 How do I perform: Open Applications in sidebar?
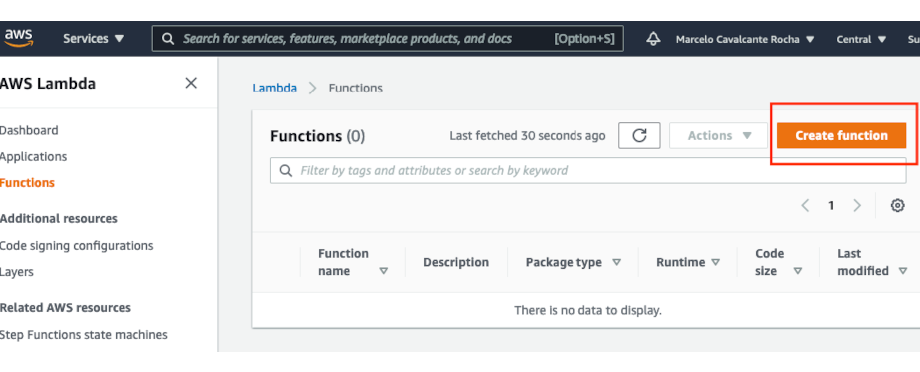(33, 157)
